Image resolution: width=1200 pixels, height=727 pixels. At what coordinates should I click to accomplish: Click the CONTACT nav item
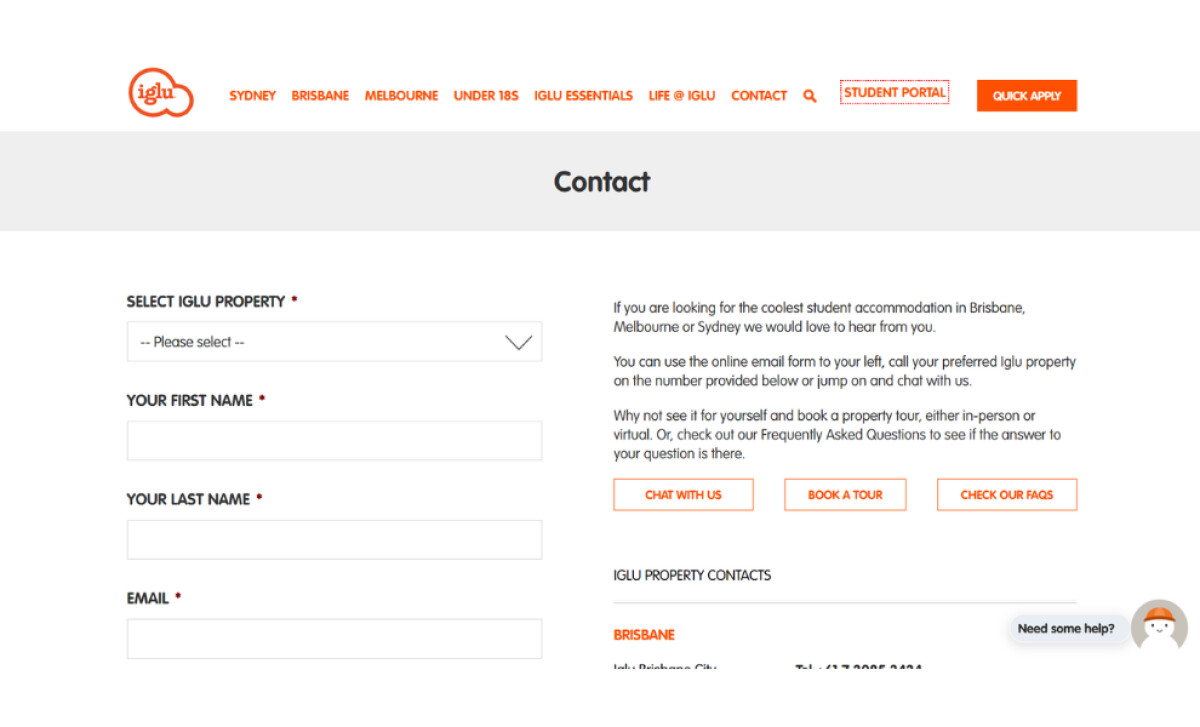tap(758, 95)
